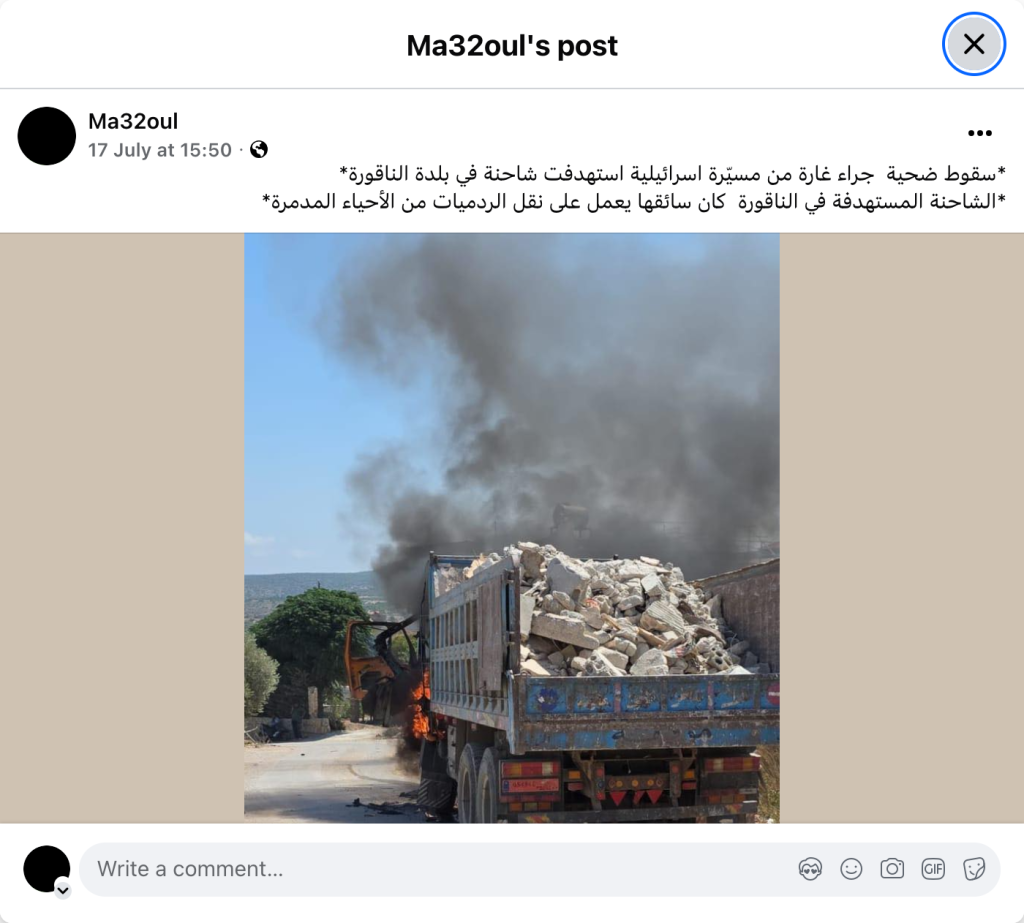
Task: Close the Ma32oul's post dialog
Action: point(974,44)
